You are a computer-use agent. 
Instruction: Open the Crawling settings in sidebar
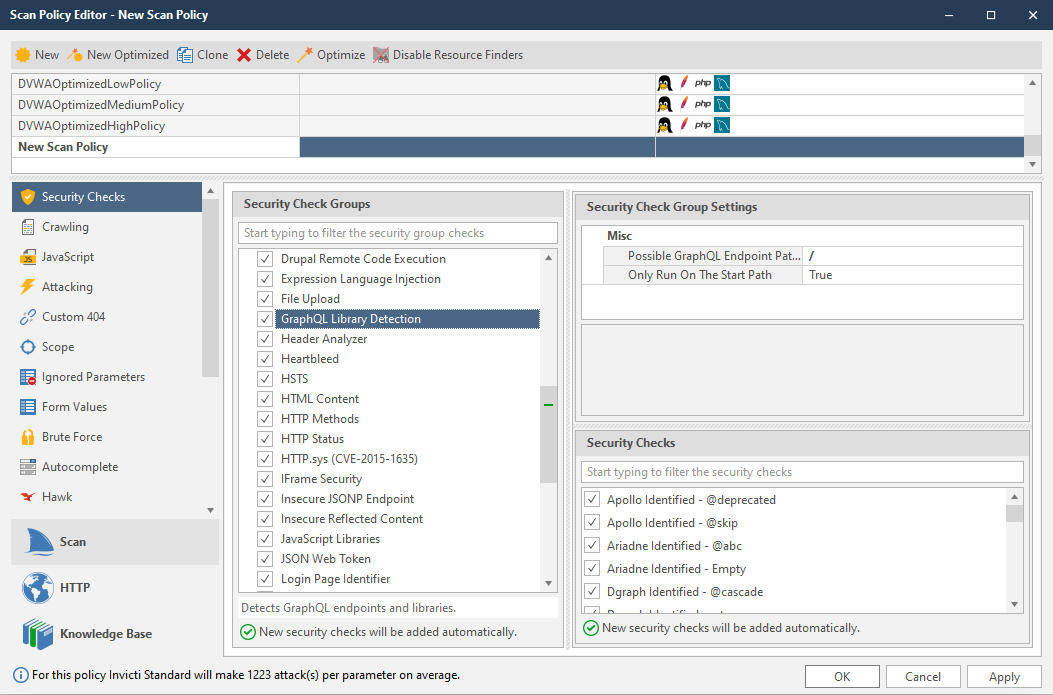28,227
